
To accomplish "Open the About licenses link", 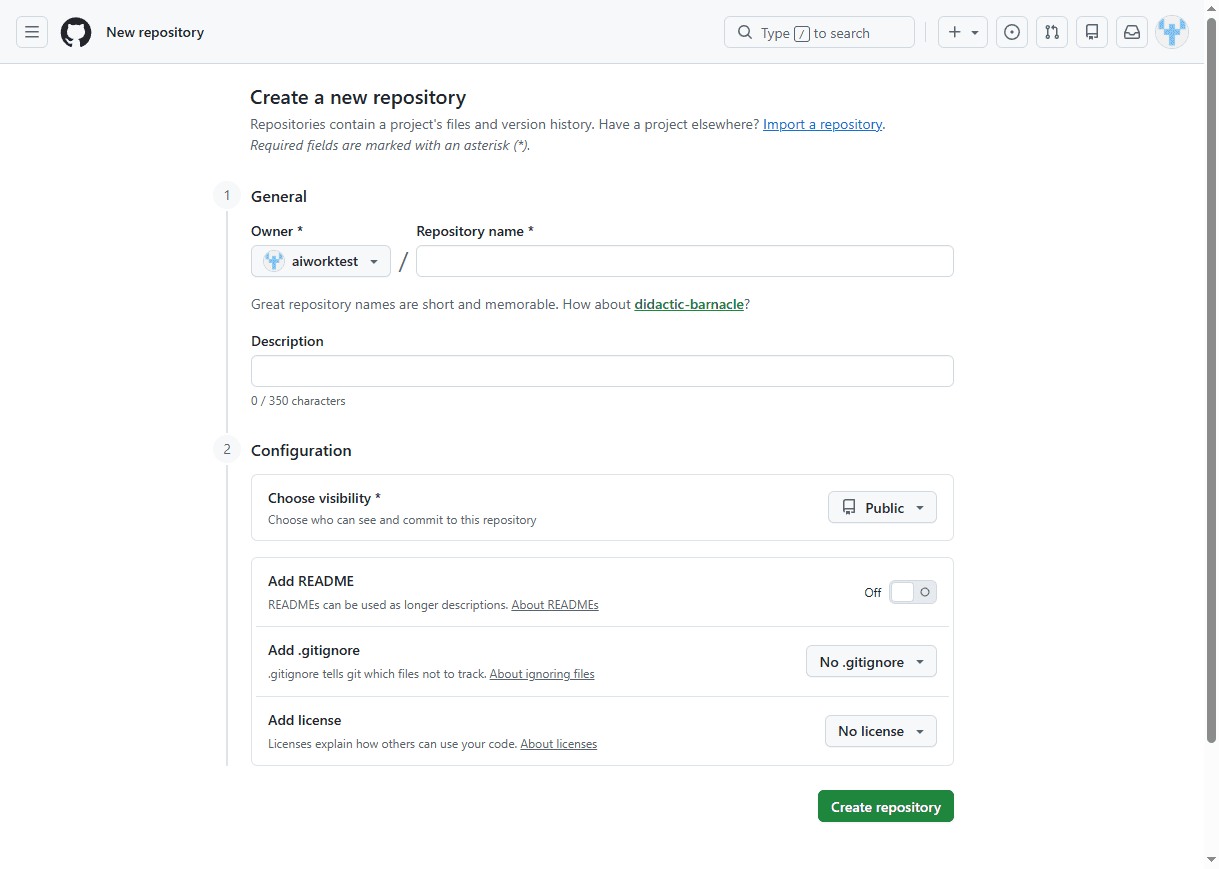I will (x=559, y=744).
